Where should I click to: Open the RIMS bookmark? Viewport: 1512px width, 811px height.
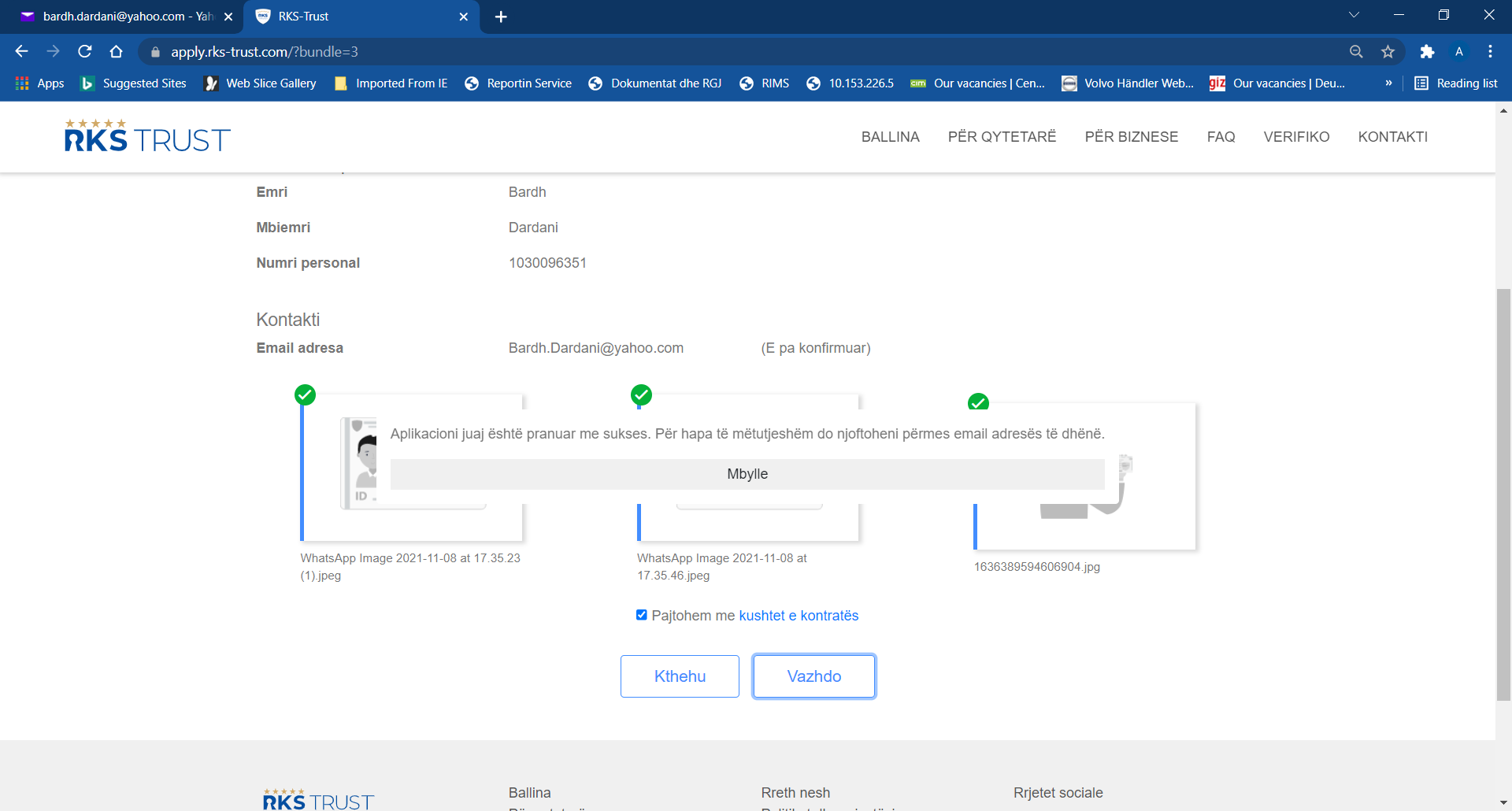(x=765, y=83)
